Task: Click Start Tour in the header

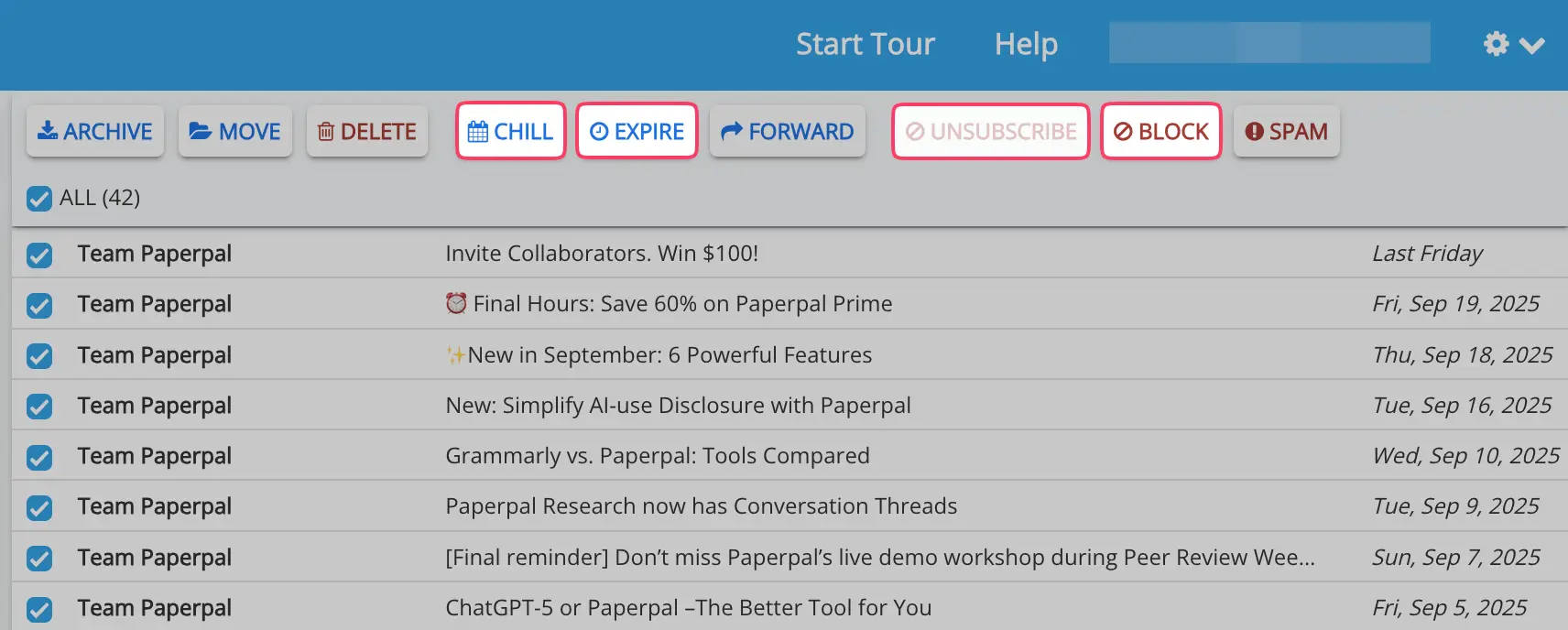Action: (x=865, y=44)
